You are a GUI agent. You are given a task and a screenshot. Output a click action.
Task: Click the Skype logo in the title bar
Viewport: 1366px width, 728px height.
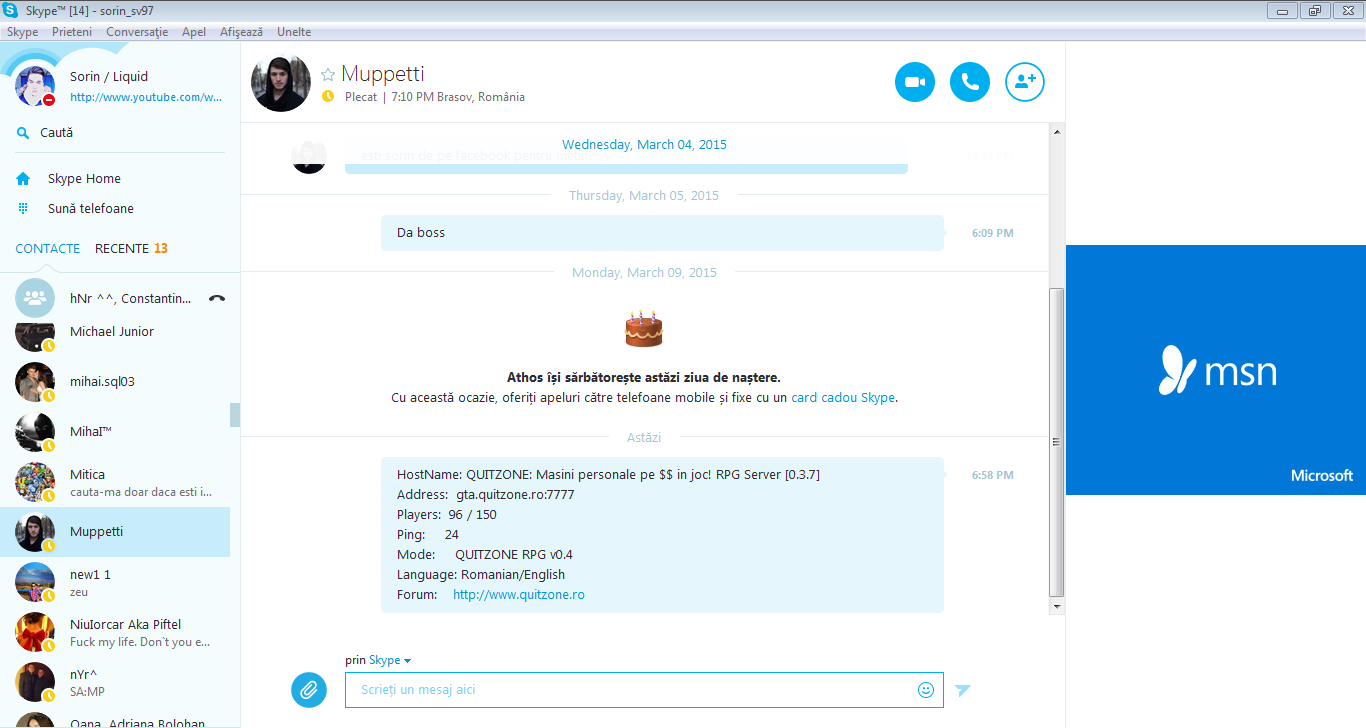(11, 10)
